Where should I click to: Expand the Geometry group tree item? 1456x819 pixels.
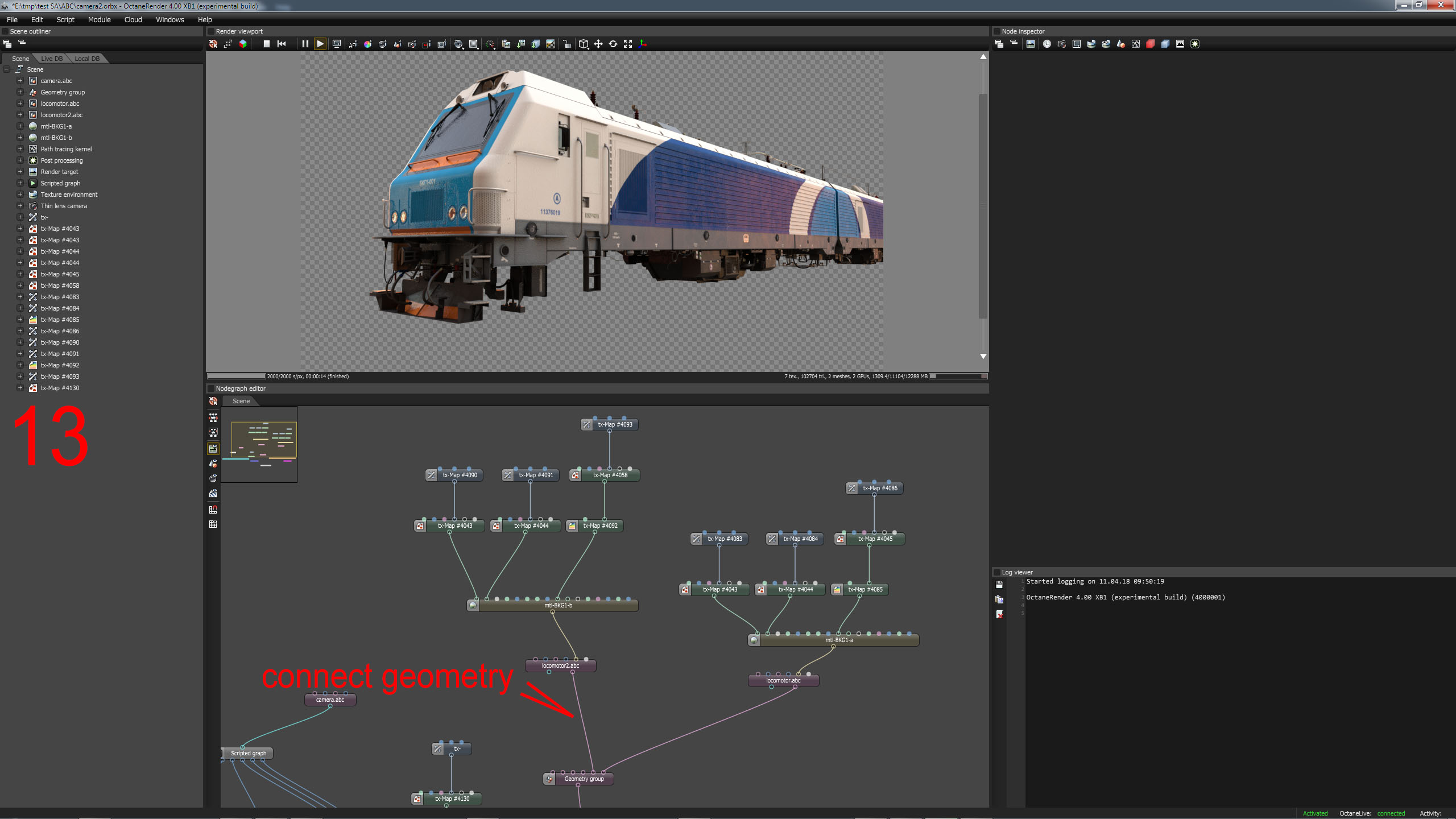tap(20, 92)
